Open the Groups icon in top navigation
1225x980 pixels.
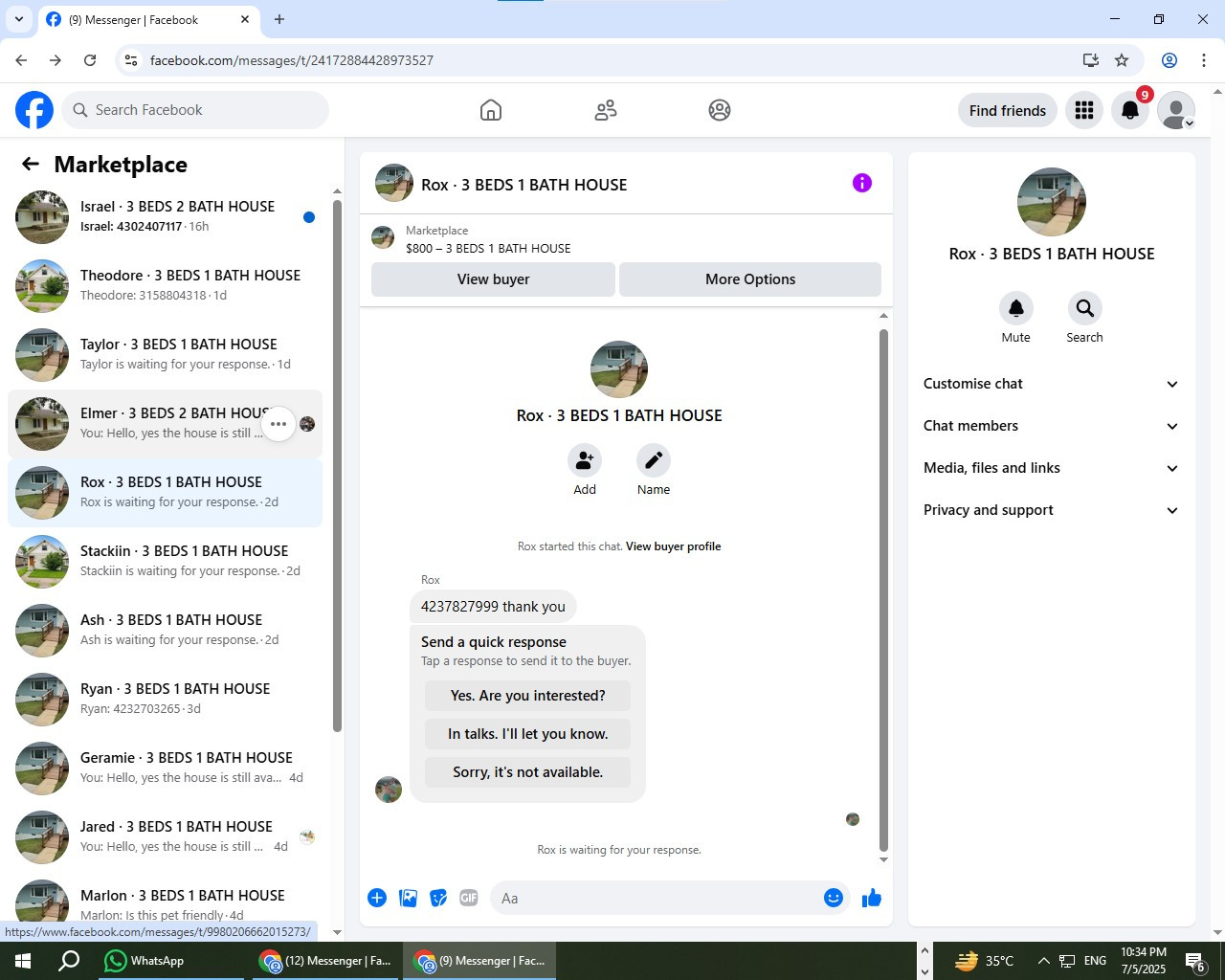click(720, 110)
